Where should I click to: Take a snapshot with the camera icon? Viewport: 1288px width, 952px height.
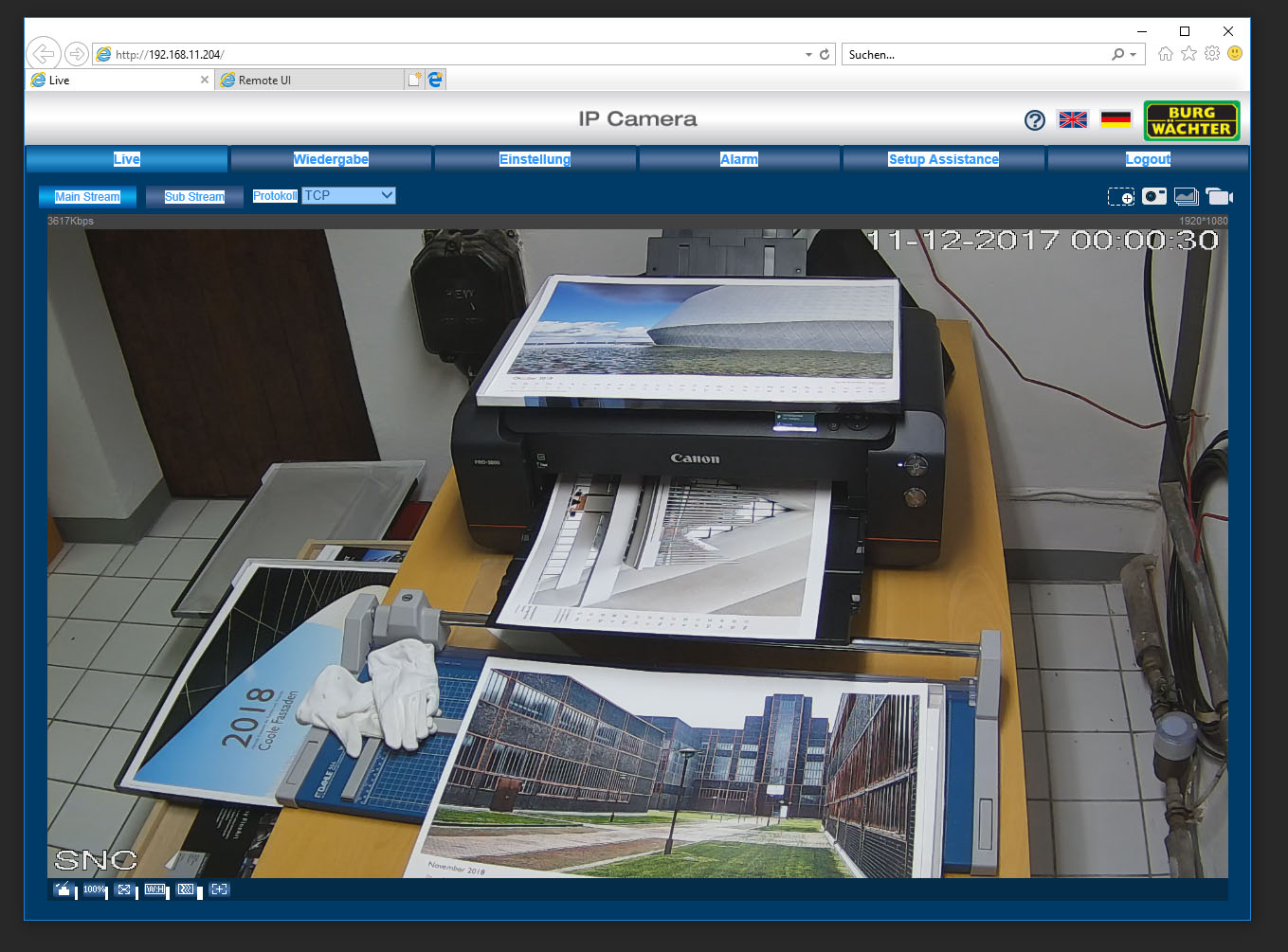click(1153, 196)
